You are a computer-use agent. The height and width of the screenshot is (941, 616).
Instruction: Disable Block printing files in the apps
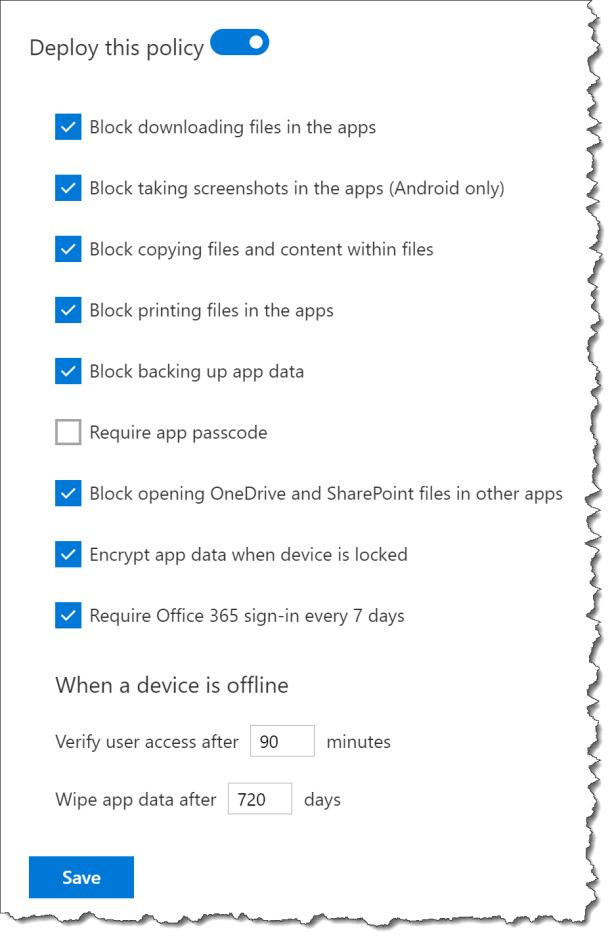(x=67, y=310)
